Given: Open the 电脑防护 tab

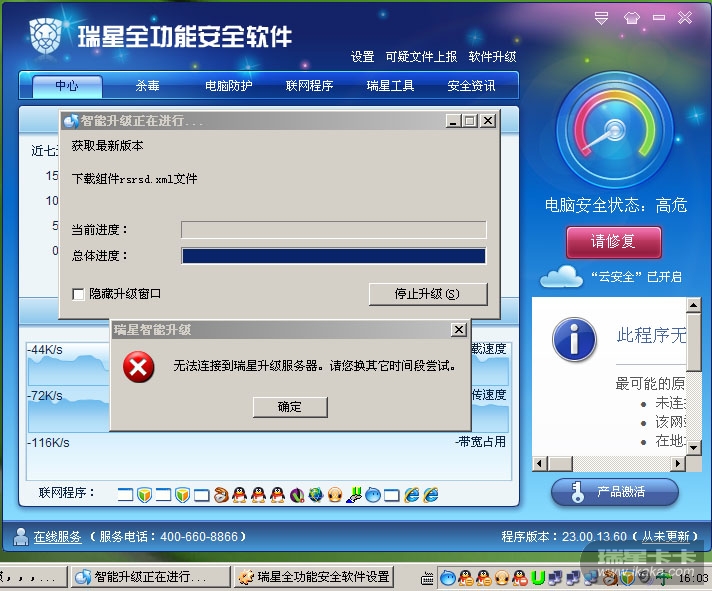Looking at the screenshot, I should (228, 86).
